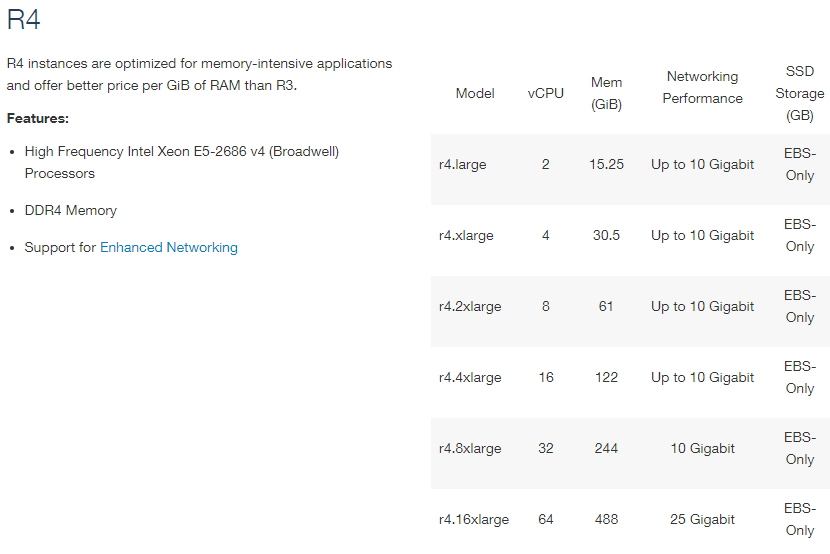Screen dimensions: 830x554
Task: Click the DDR4 Memory bullet
Action: pyautogui.click(x=70, y=211)
